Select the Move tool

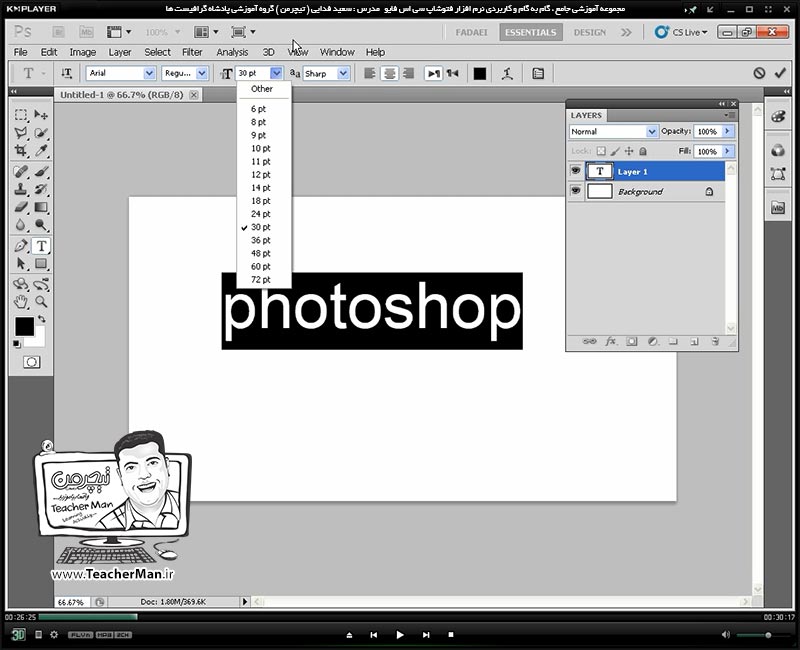(41, 115)
